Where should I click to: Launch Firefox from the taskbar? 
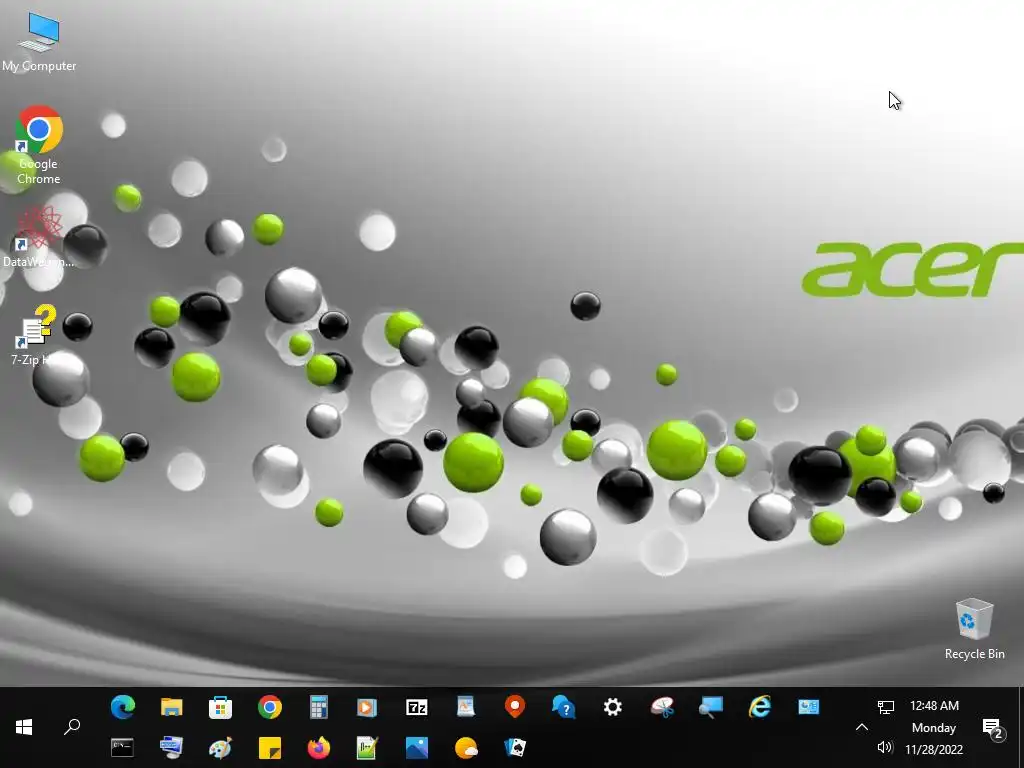(319, 748)
